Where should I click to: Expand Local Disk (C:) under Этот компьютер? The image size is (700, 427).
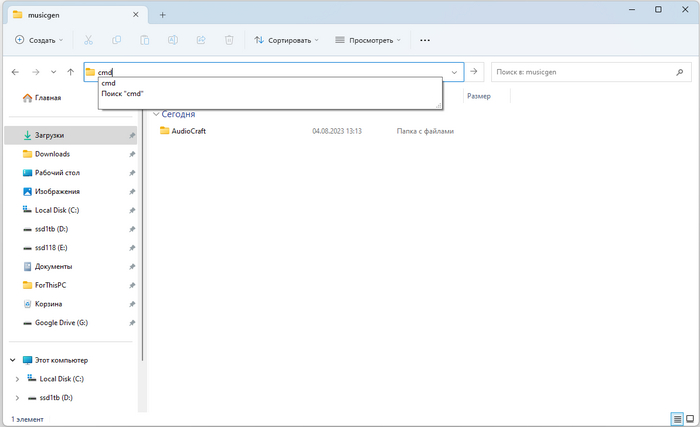click(17, 379)
